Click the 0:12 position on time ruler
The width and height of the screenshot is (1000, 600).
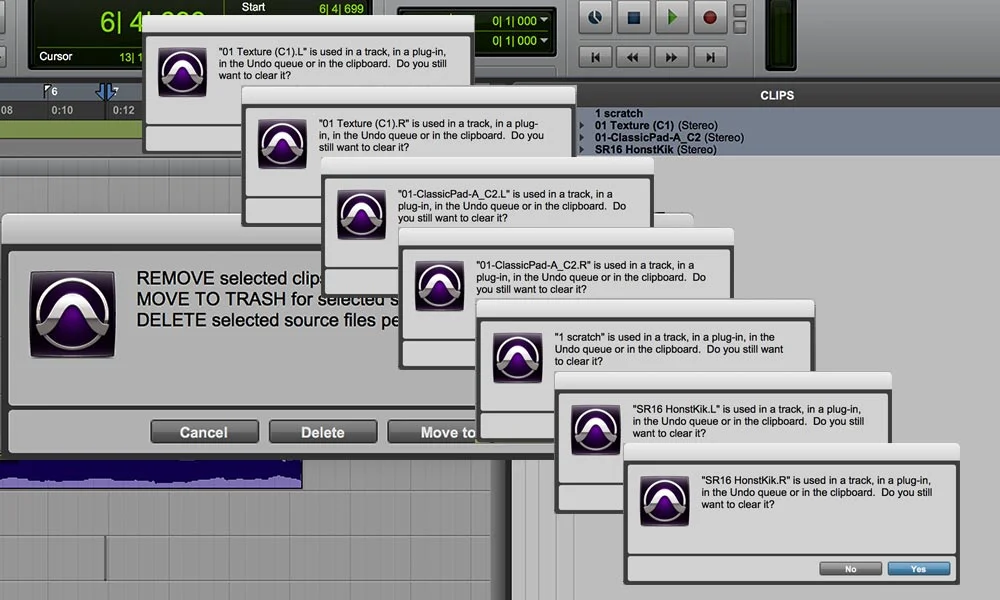tap(124, 110)
